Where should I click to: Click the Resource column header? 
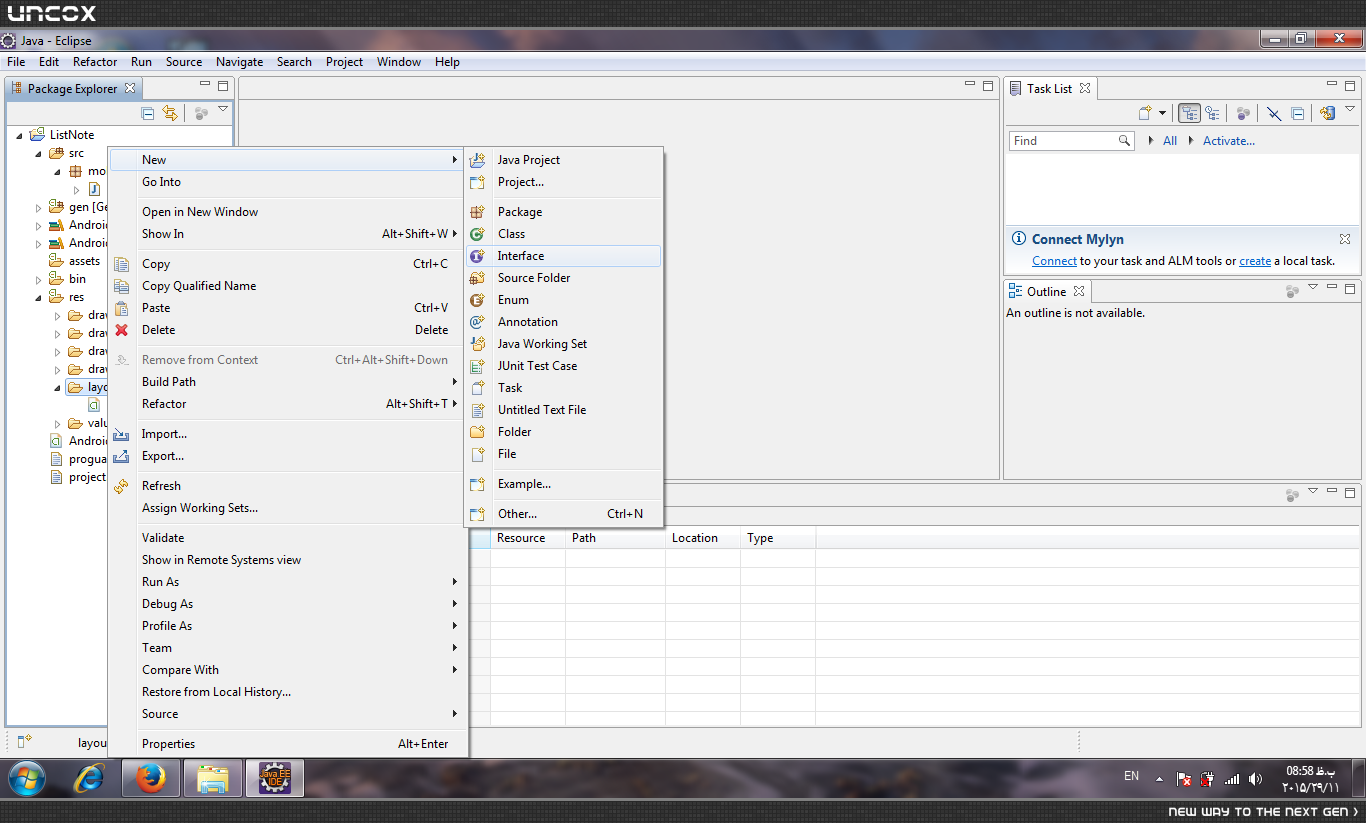pyautogui.click(x=528, y=538)
